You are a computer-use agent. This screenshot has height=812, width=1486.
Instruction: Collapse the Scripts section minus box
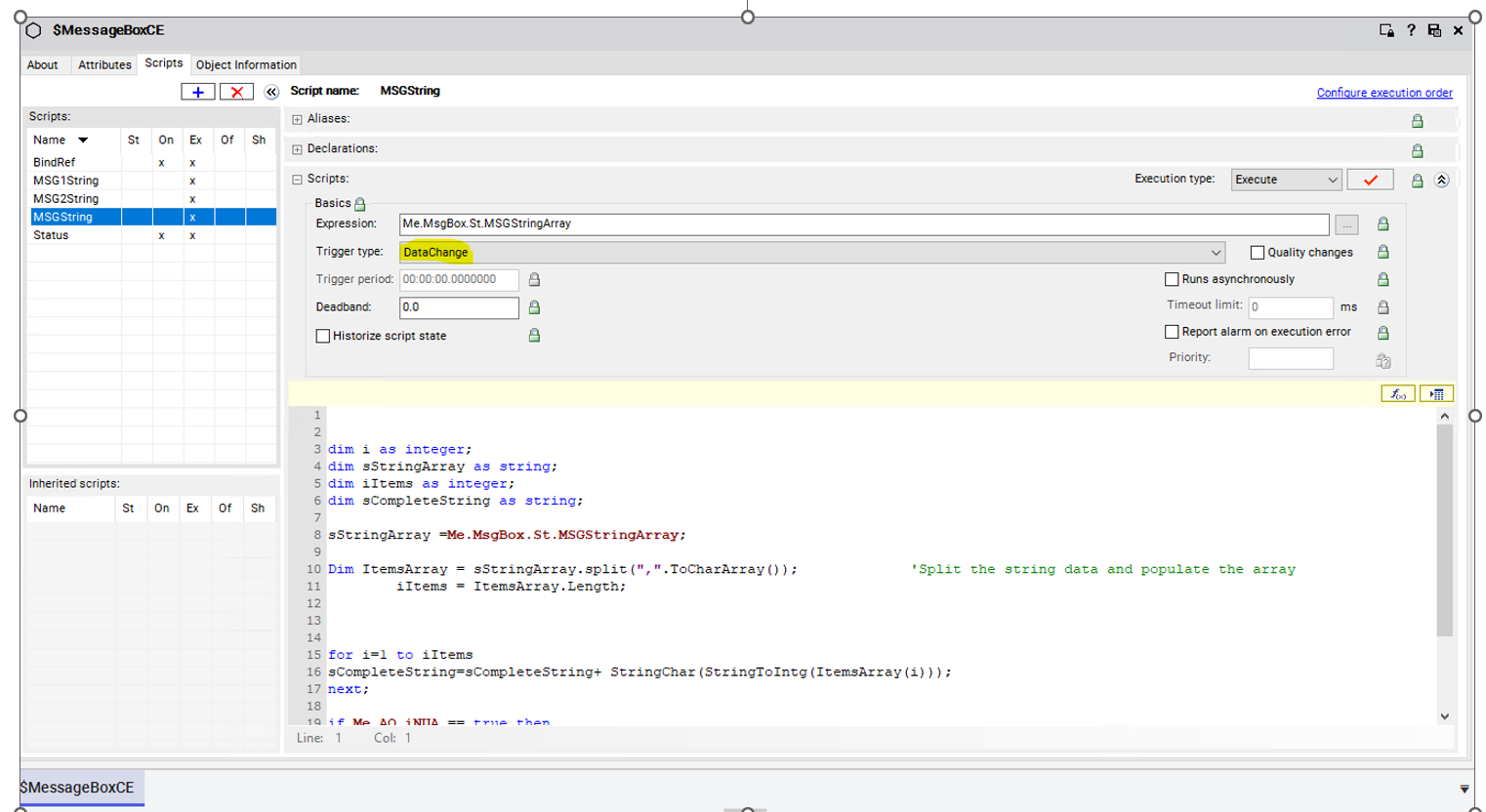pyautogui.click(x=298, y=180)
